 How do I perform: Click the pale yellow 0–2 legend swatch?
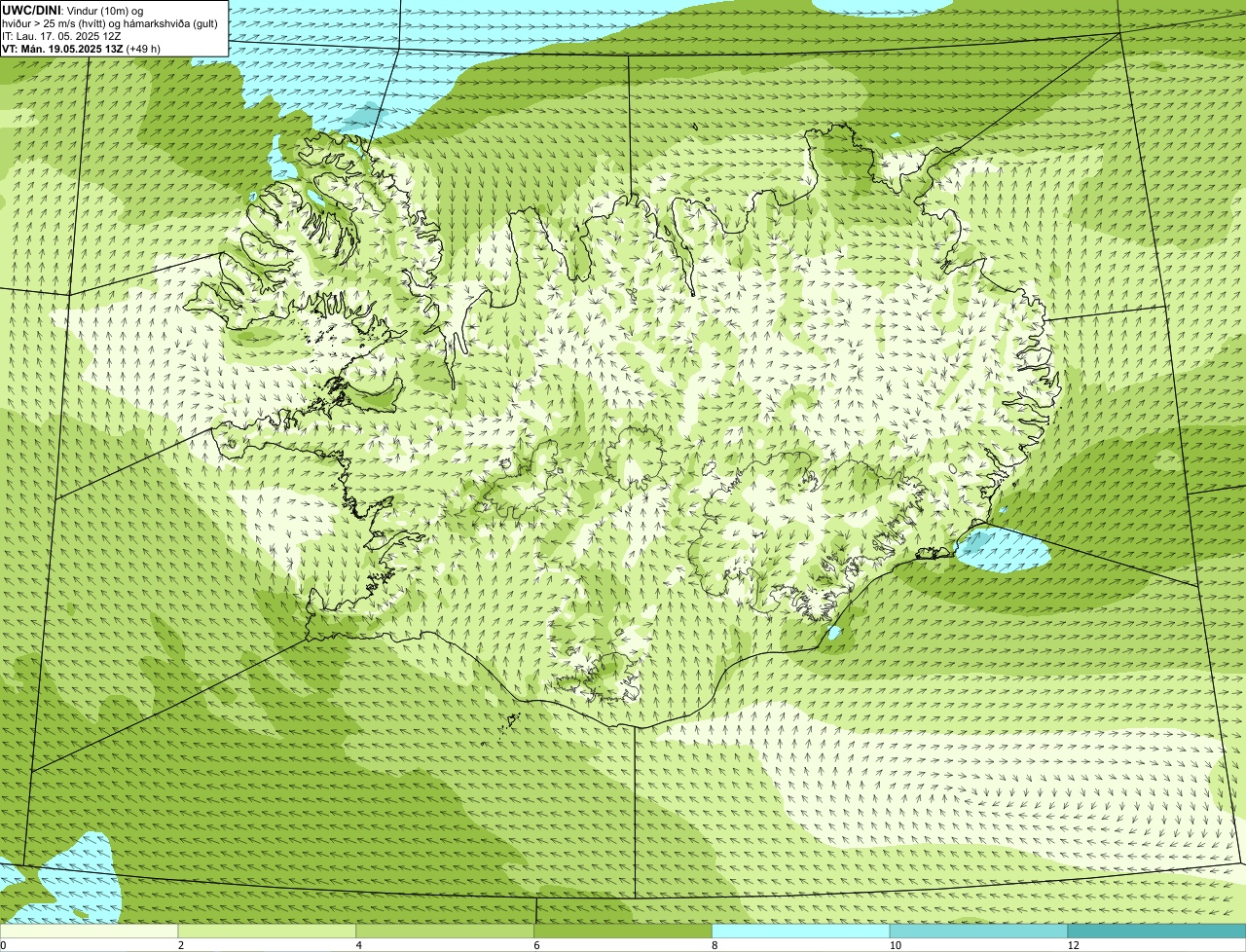[89, 932]
